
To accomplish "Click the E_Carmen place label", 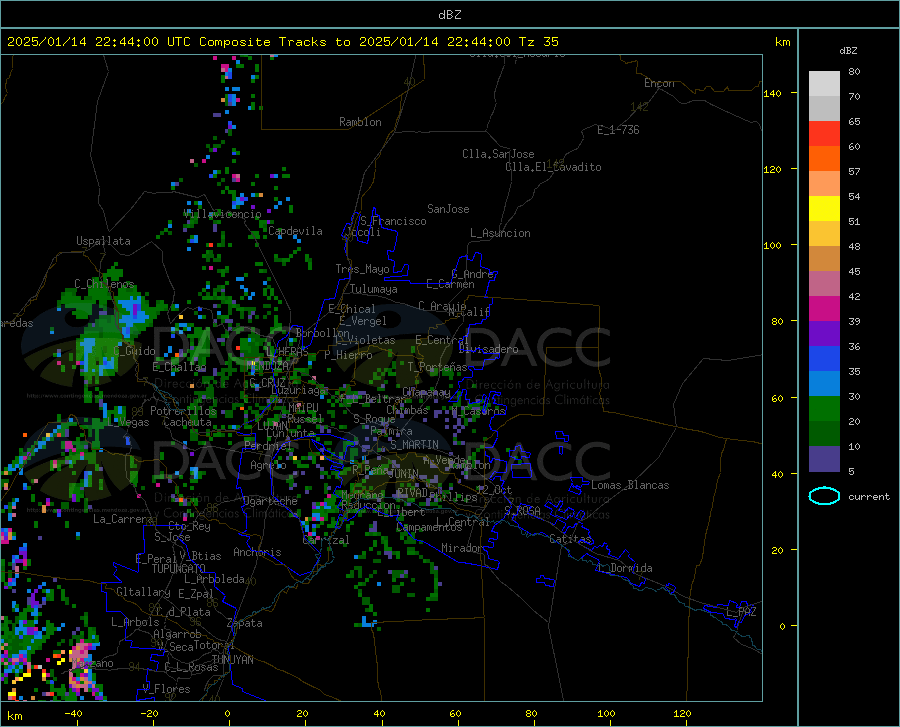I will (451, 283).
